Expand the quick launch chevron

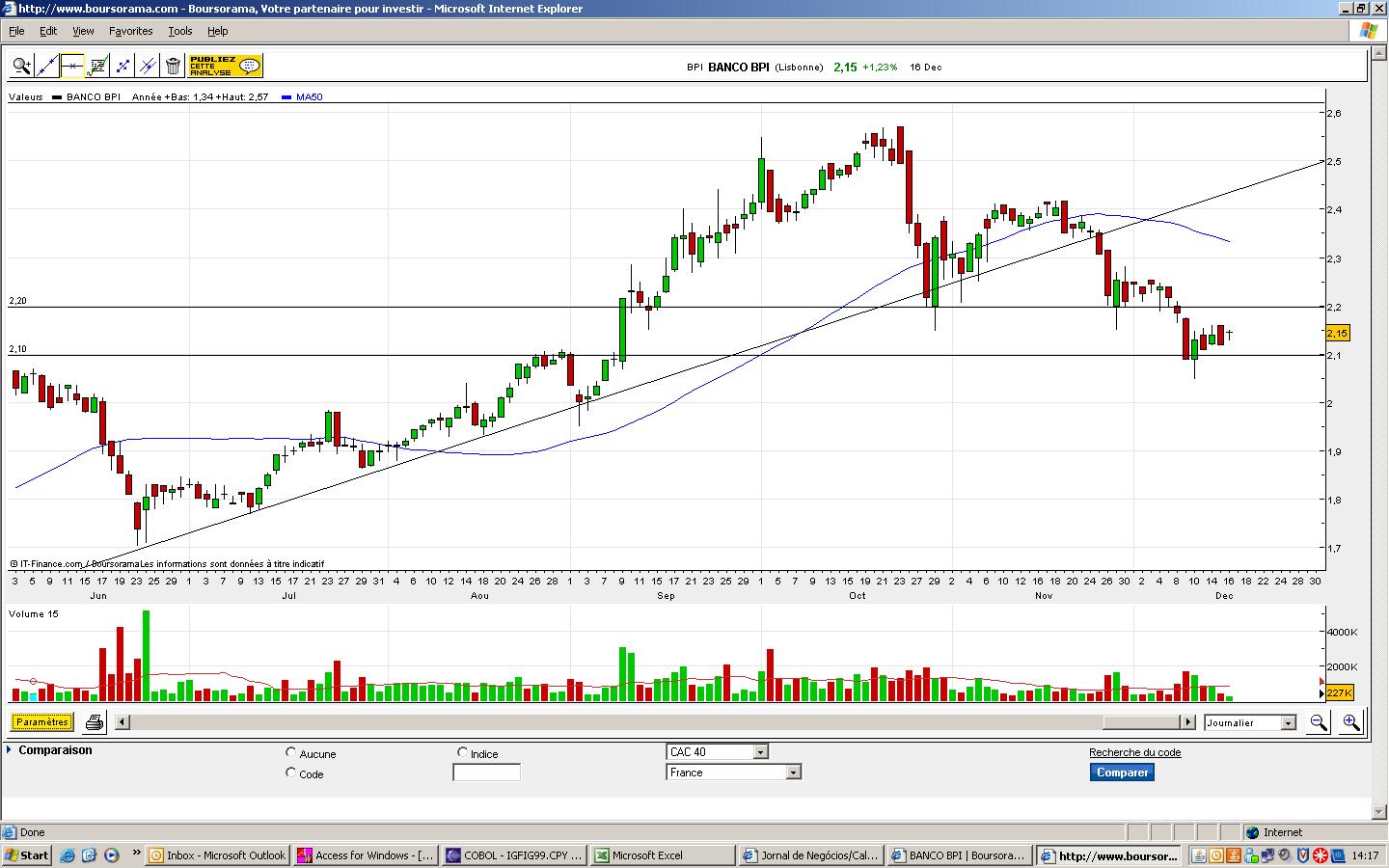pyautogui.click(x=136, y=853)
